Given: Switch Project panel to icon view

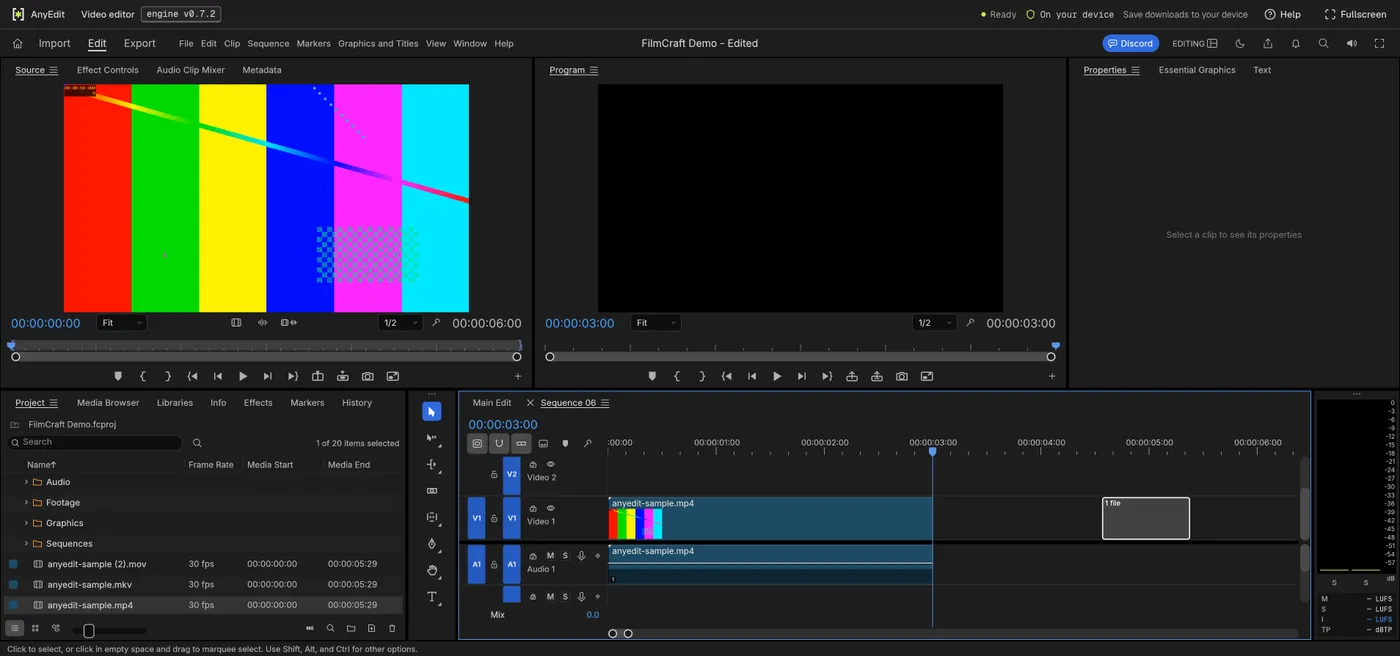Looking at the screenshot, I should pyautogui.click(x=35, y=628).
